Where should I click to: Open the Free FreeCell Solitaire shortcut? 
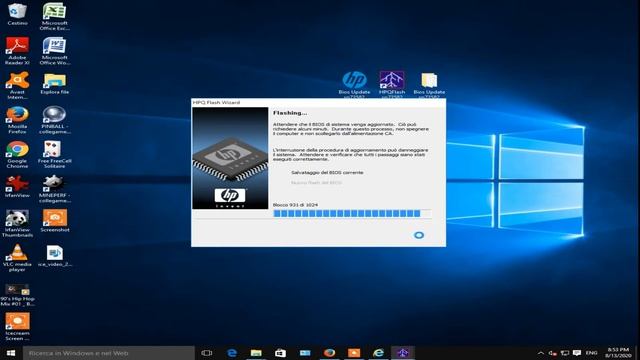(54, 154)
